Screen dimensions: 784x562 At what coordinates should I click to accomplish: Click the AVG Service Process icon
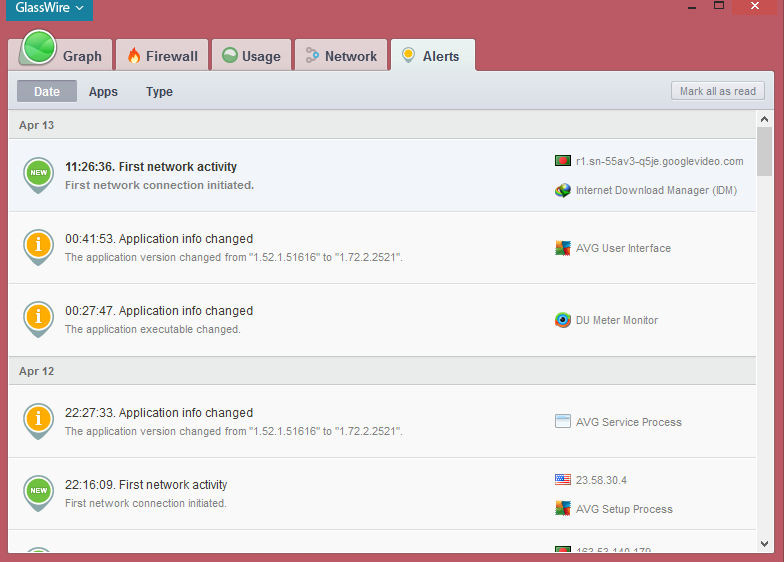tap(562, 422)
